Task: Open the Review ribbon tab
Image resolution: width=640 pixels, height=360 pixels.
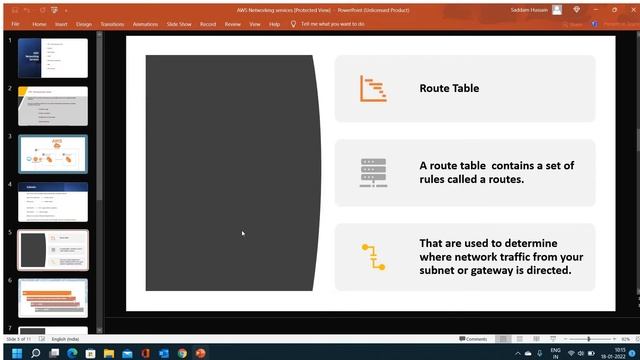Action: (233, 24)
